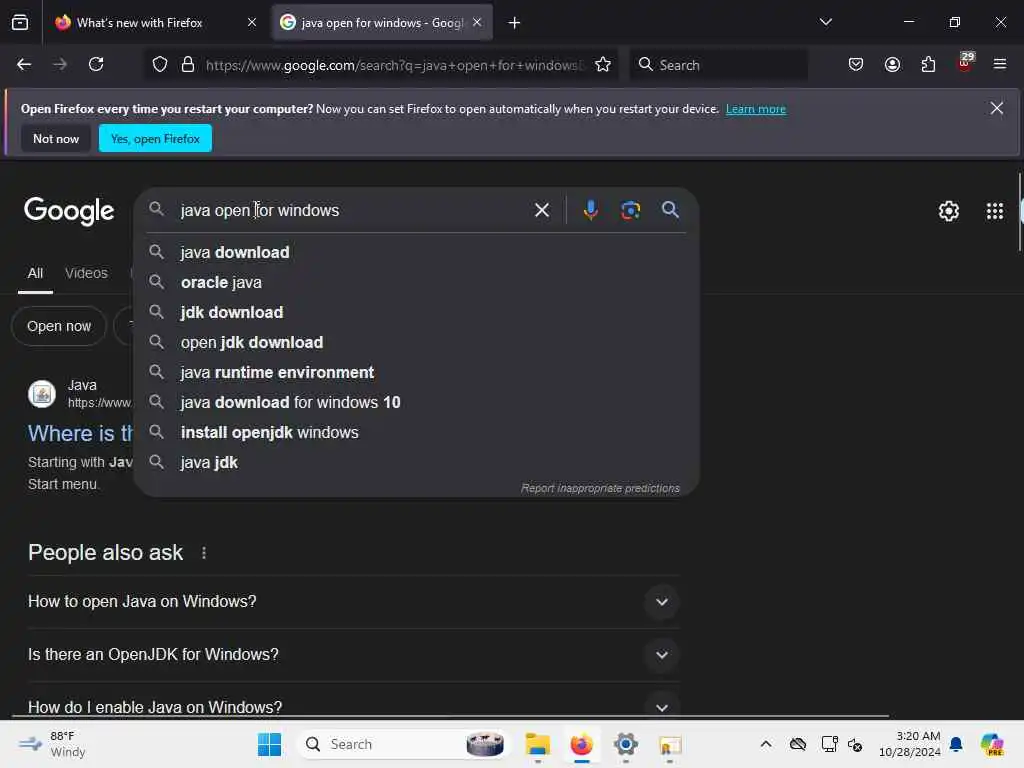This screenshot has height=768, width=1024.
Task: List all tabs dropdown arrow
Action: (825, 22)
